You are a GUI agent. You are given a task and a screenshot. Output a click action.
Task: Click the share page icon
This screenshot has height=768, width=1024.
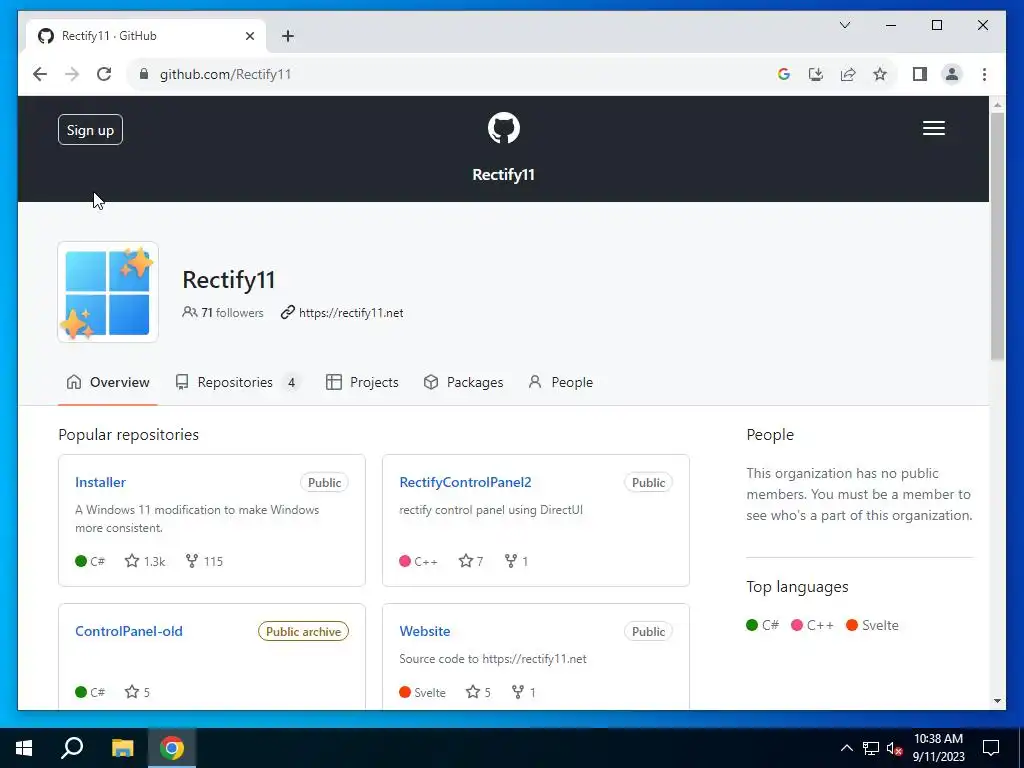[848, 74]
